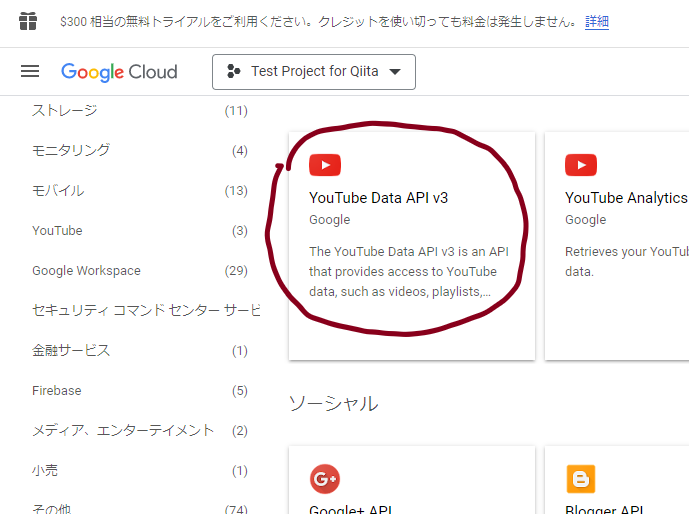Screen dimensions: 689x514
Task: Open the hamburger navigation menu
Action: (x=30, y=71)
